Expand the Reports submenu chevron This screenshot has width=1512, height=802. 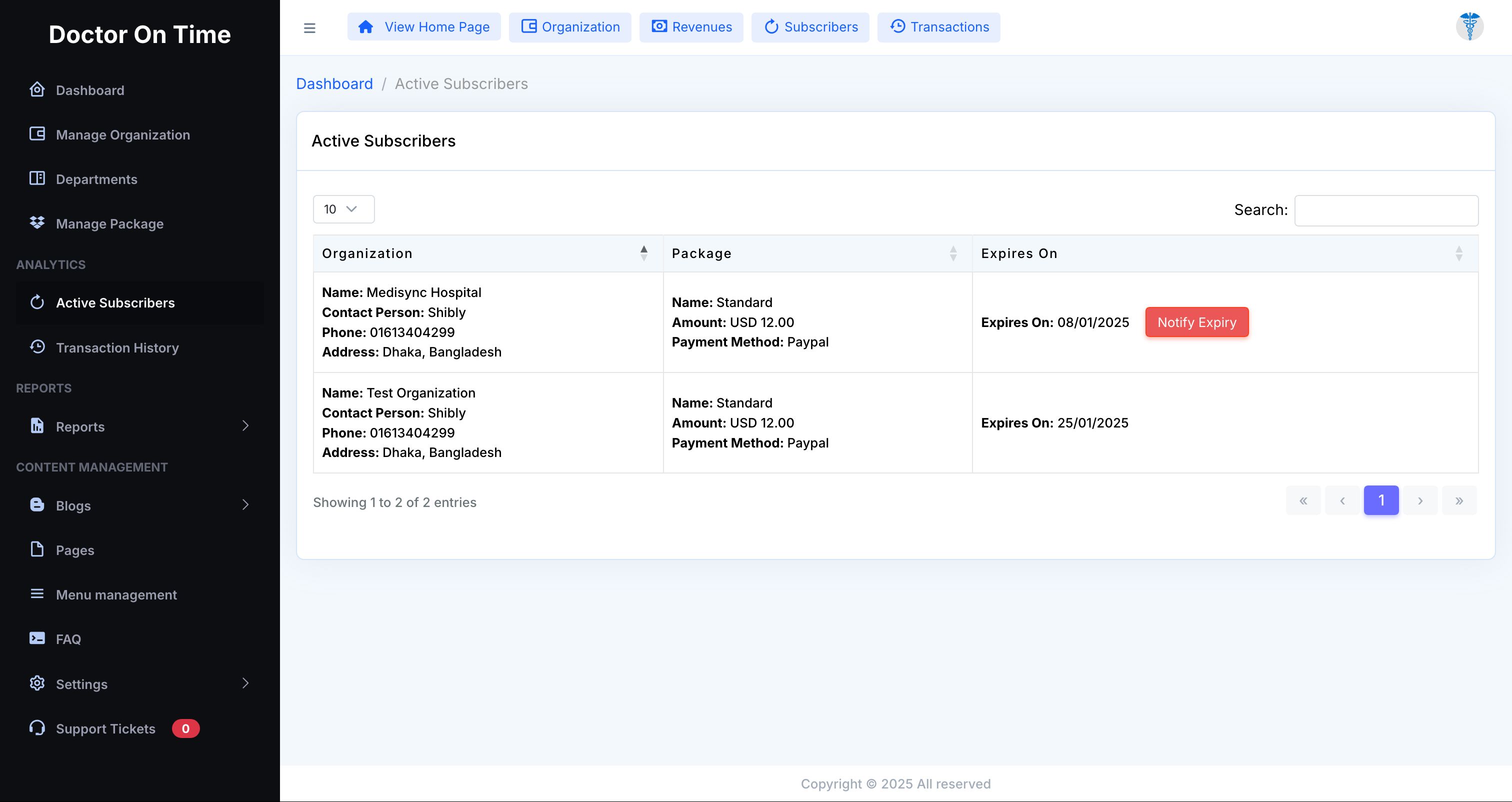click(x=245, y=425)
